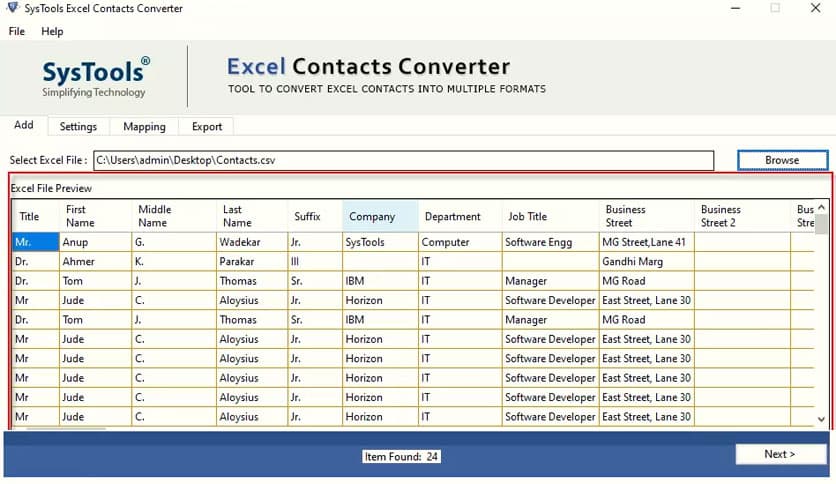This screenshot has width=836, height=484.
Task: Click the Business Street 2 column header
Action: tap(742, 216)
